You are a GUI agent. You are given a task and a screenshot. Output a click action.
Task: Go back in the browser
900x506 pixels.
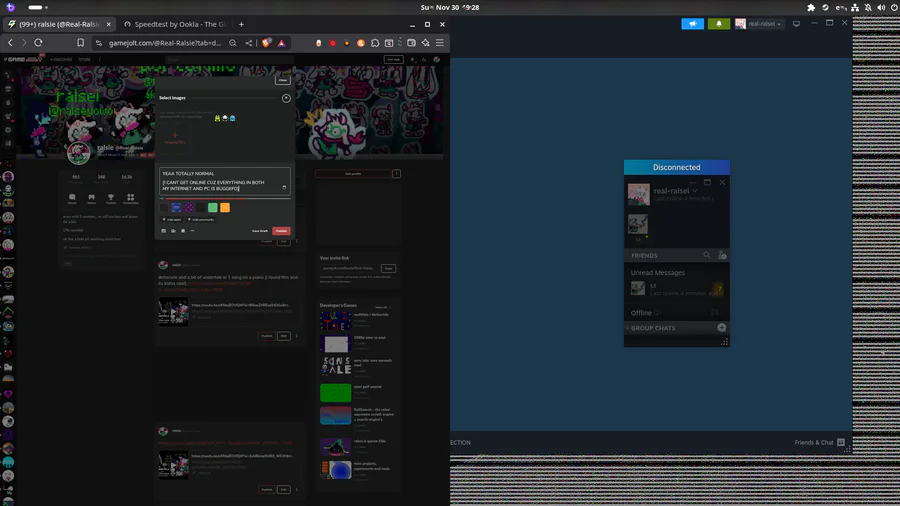pyautogui.click(x=10, y=42)
